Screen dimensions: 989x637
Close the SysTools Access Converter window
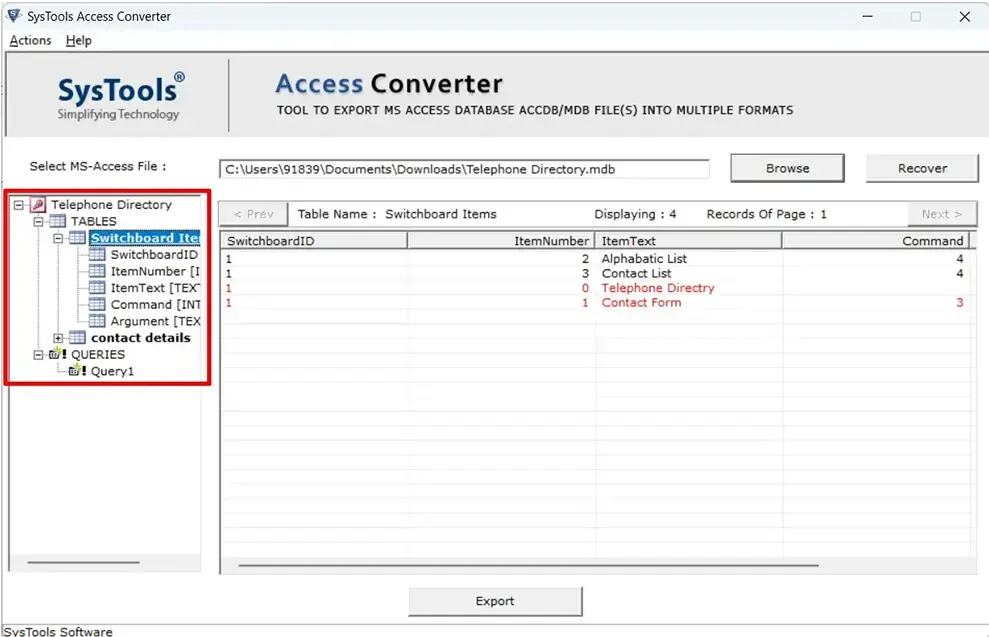(964, 17)
